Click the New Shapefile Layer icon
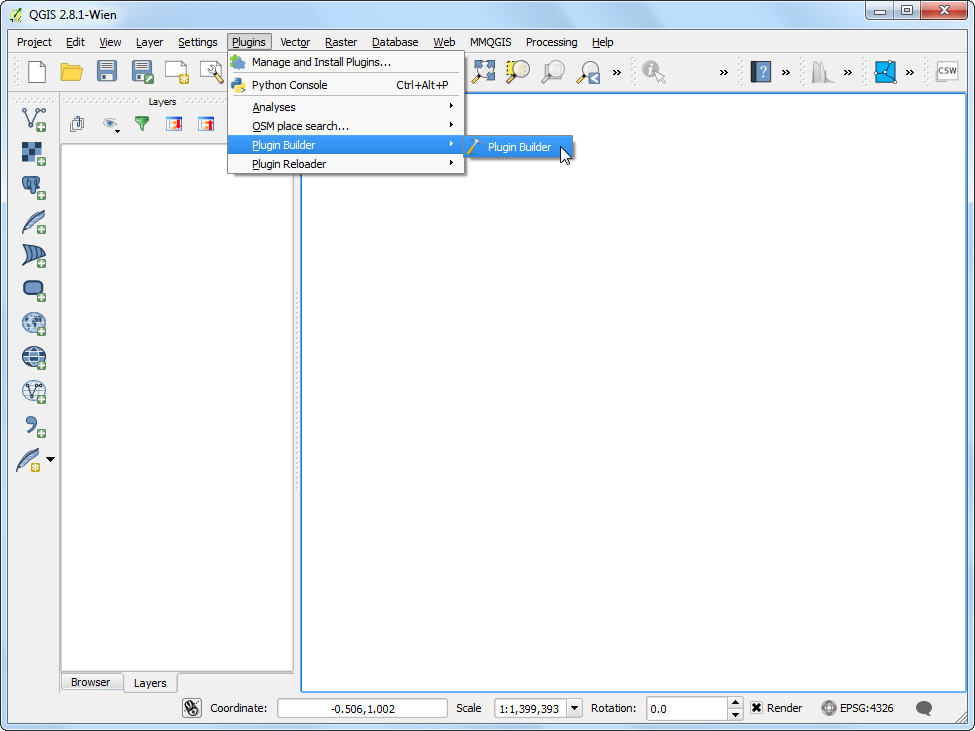The width and height of the screenshot is (975, 731). click(29, 460)
